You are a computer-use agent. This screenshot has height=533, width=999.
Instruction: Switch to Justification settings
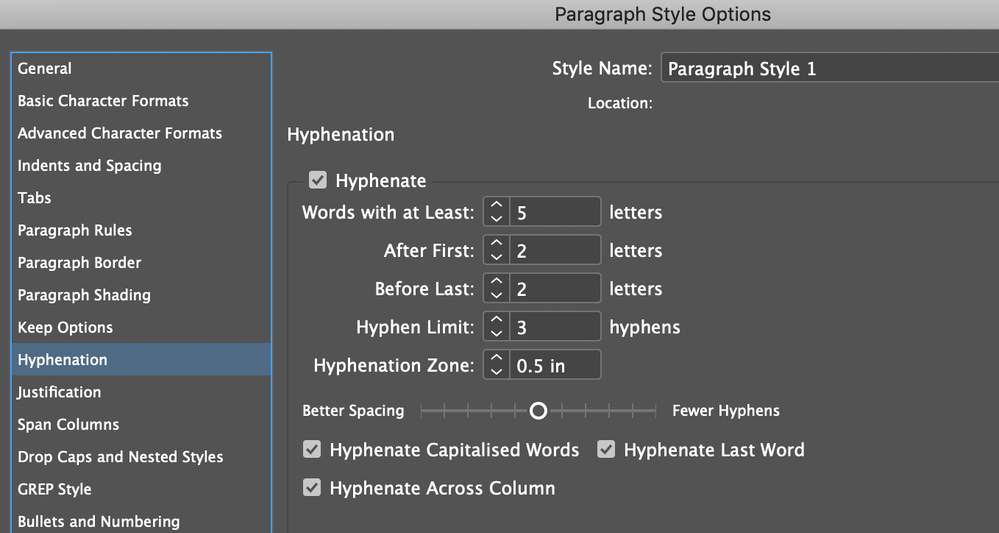click(x=59, y=392)
